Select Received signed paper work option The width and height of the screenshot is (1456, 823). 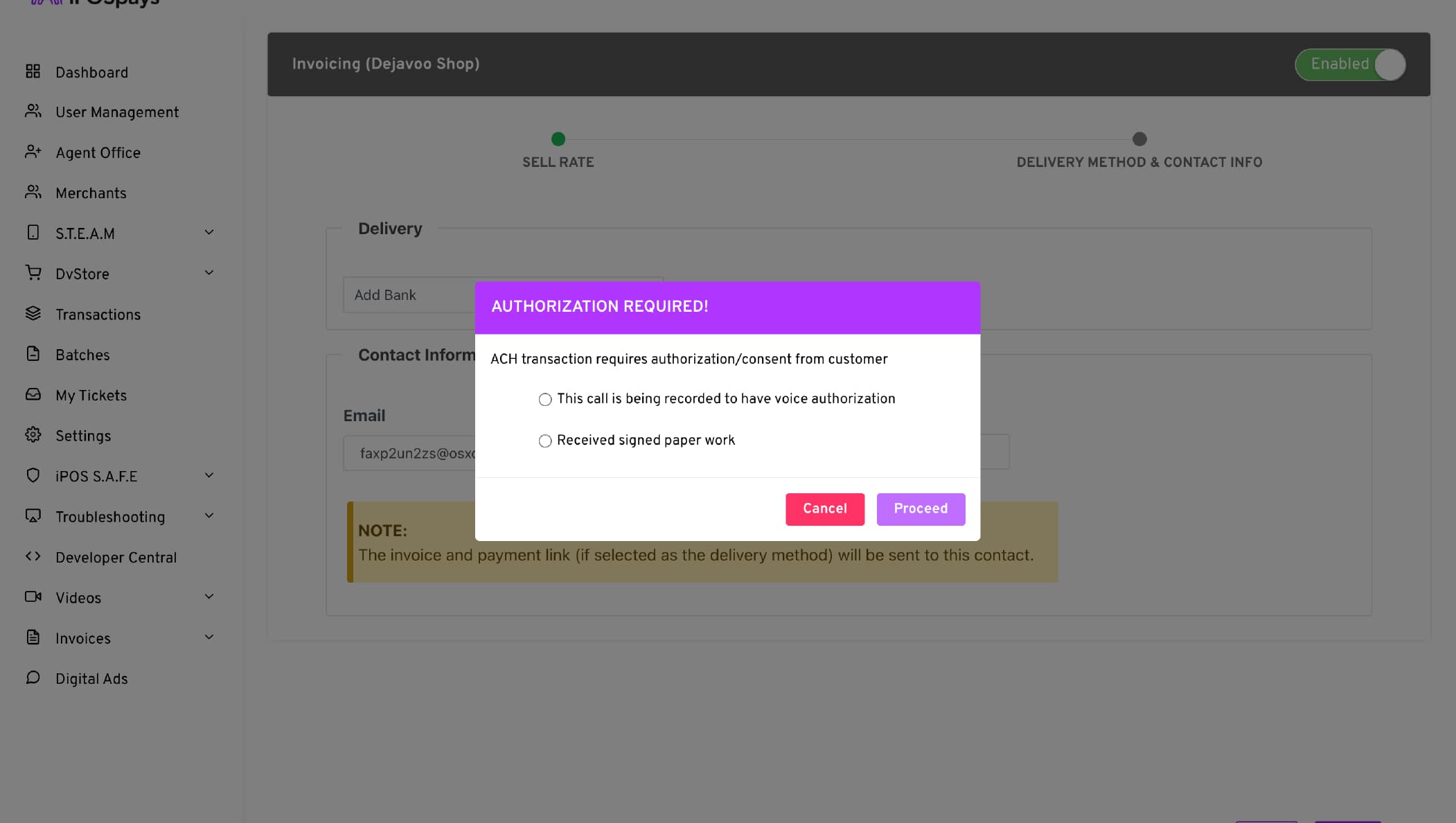coord(545,441)
